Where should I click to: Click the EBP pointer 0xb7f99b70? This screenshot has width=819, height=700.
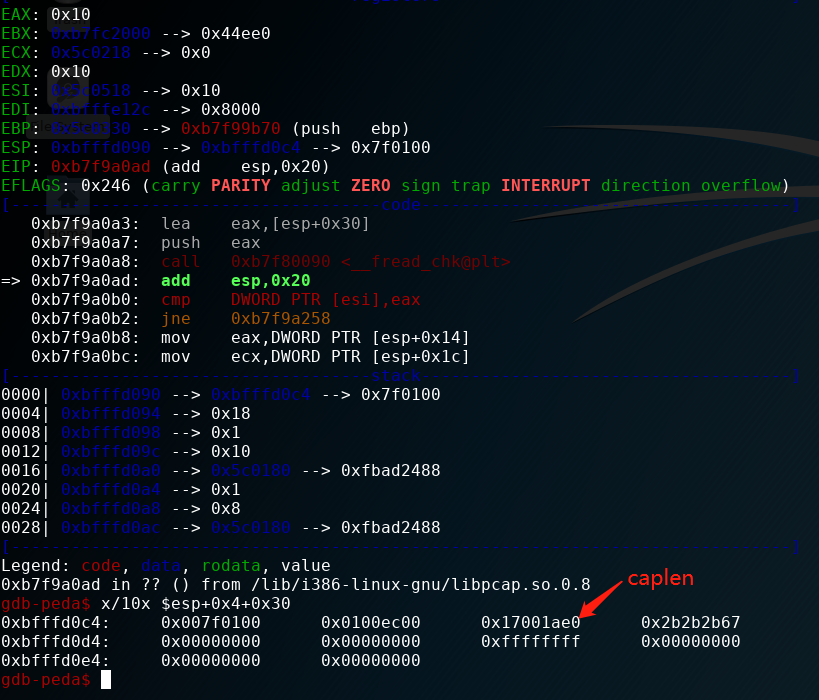pyautogui.click(x=231, y=129)
